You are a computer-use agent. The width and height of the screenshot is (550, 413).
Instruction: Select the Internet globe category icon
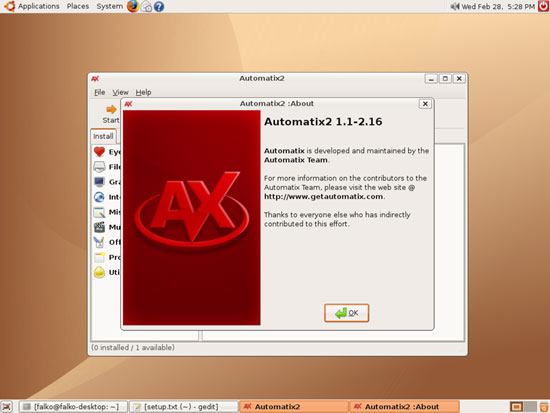point(99,197)
